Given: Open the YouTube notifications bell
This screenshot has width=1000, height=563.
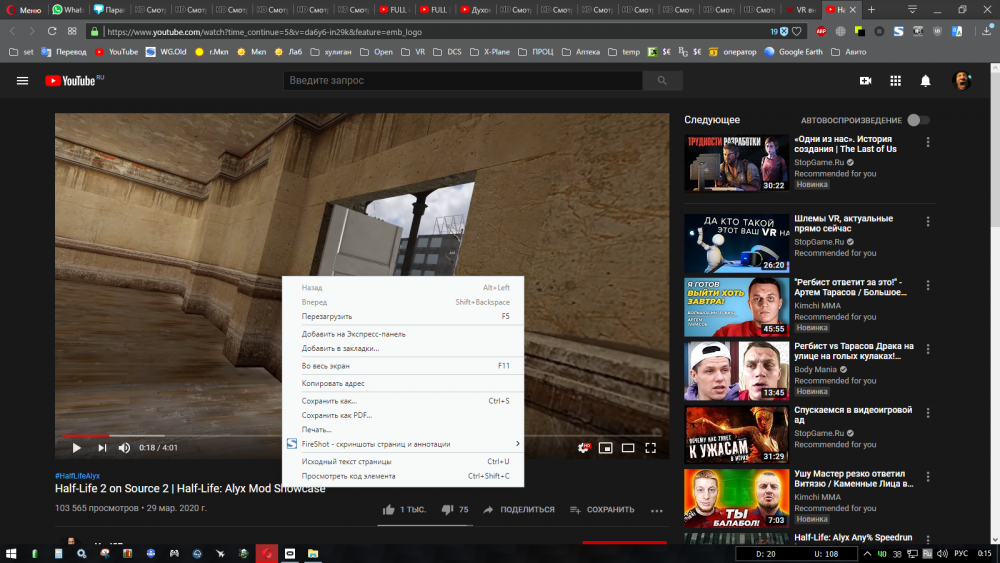Looking at the screenshot, I should coord(926,81).
